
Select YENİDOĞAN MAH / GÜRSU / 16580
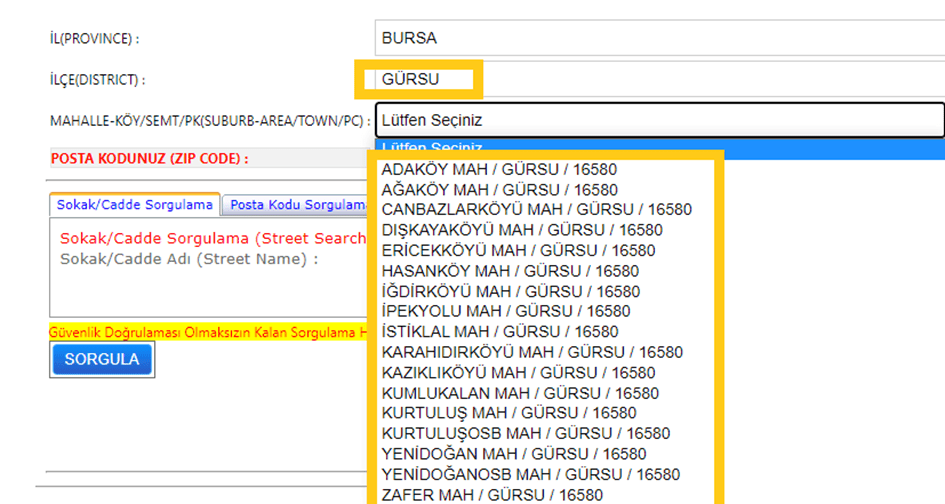[x=513, y=454]
